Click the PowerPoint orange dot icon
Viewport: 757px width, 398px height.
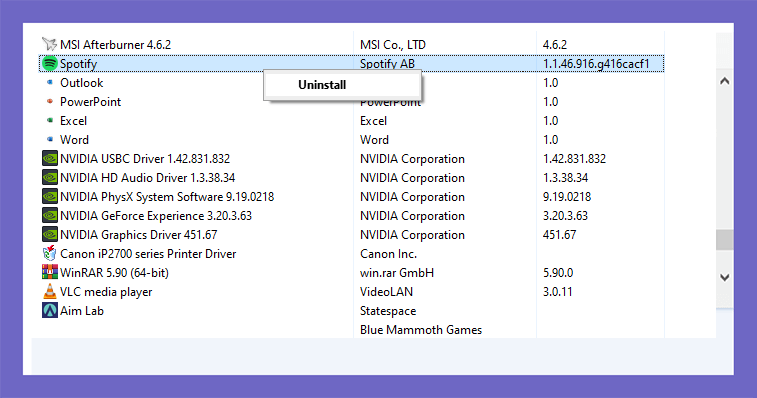49,101
